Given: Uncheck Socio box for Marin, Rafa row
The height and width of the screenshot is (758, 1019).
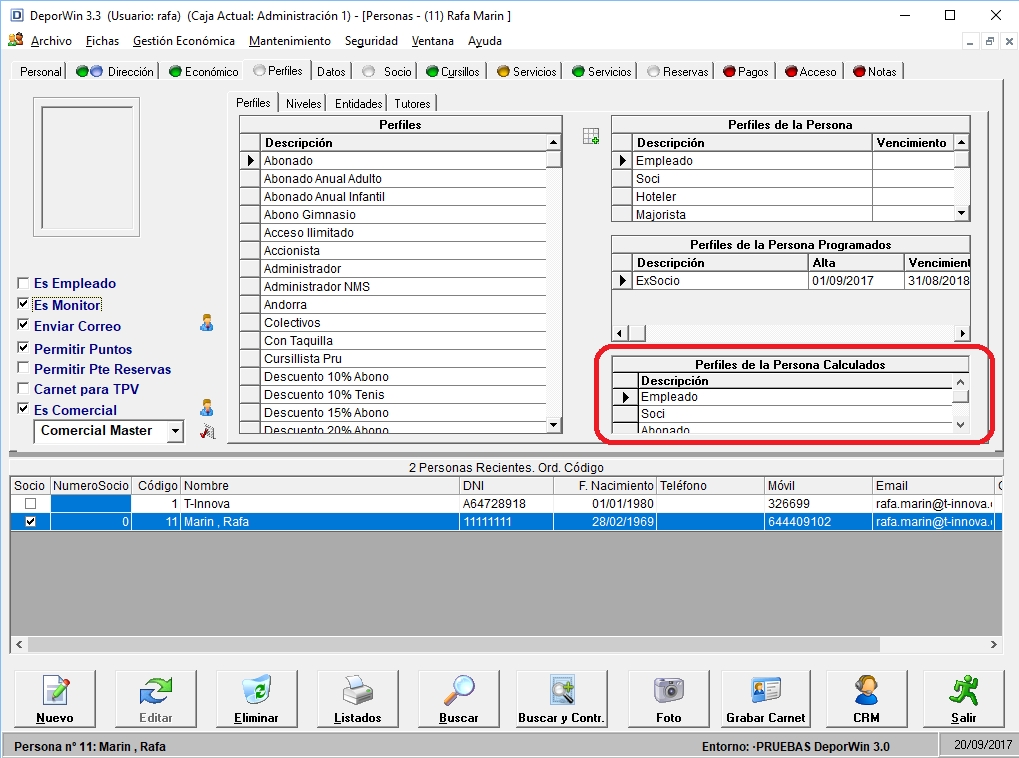Looking at the screenshot, I should click(x=31, y=521).
